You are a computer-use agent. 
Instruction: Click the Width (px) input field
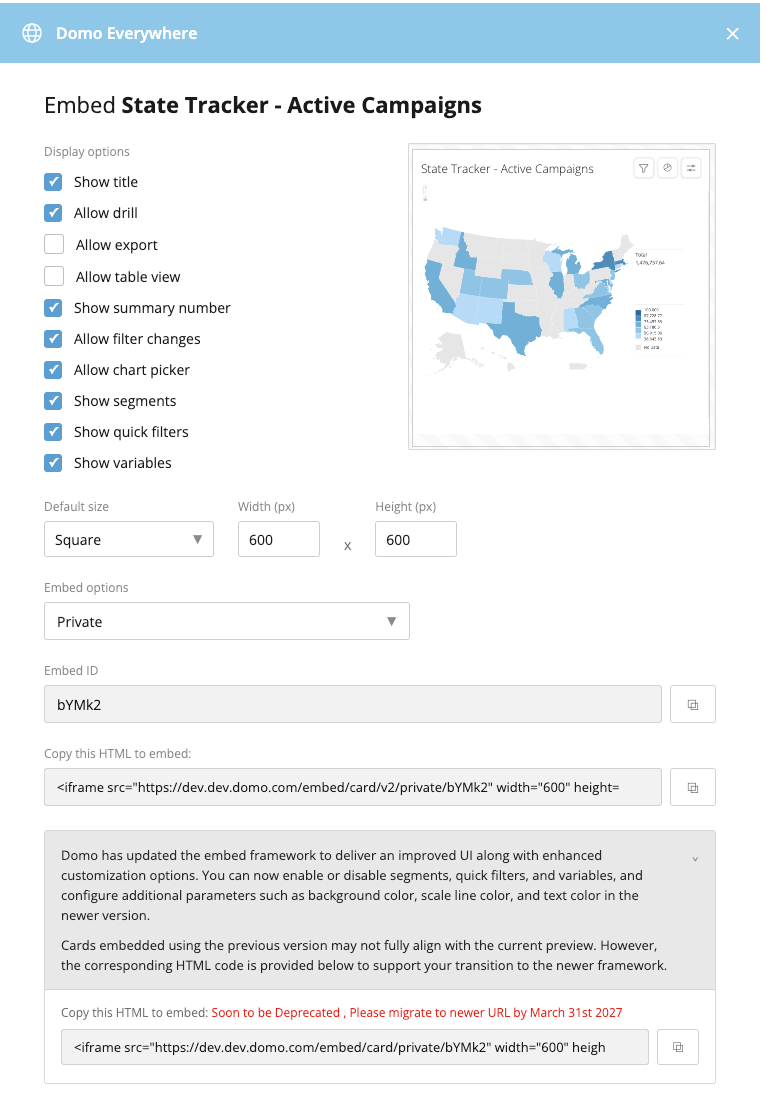point(279,540)
